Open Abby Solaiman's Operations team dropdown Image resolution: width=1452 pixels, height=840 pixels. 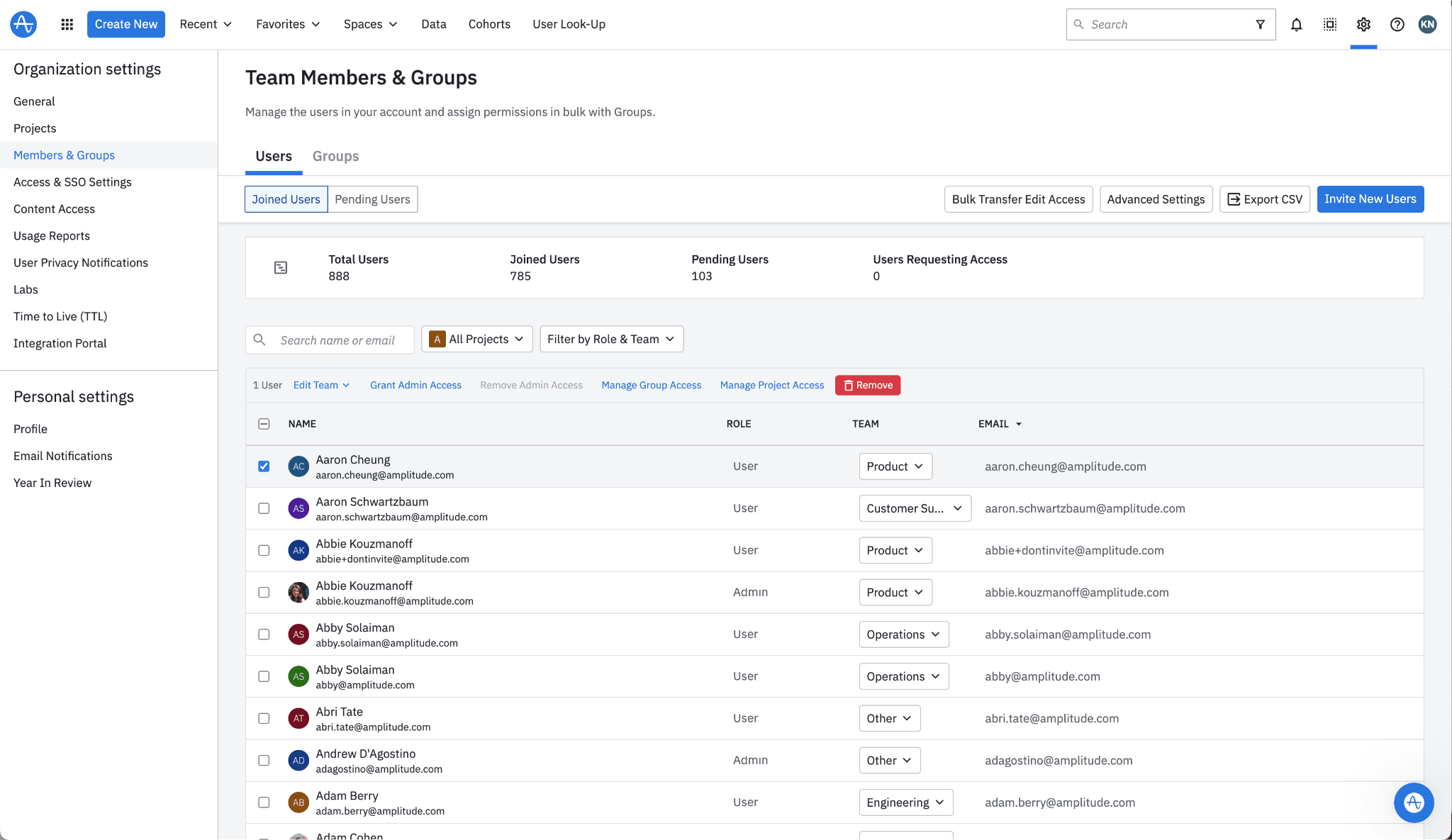[x=903, y=634]
